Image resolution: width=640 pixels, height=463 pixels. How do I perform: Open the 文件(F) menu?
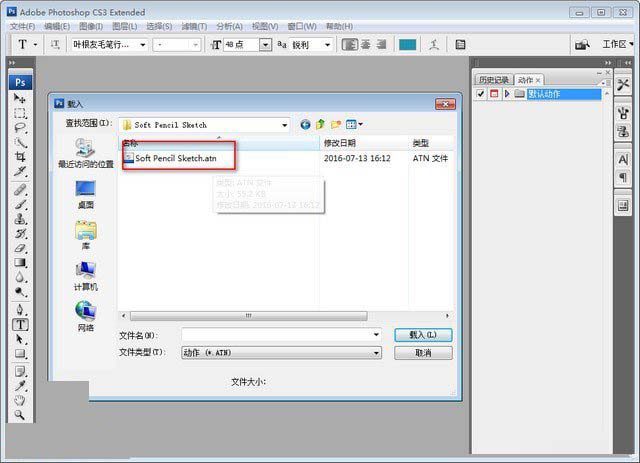click(x=22, y=27)
